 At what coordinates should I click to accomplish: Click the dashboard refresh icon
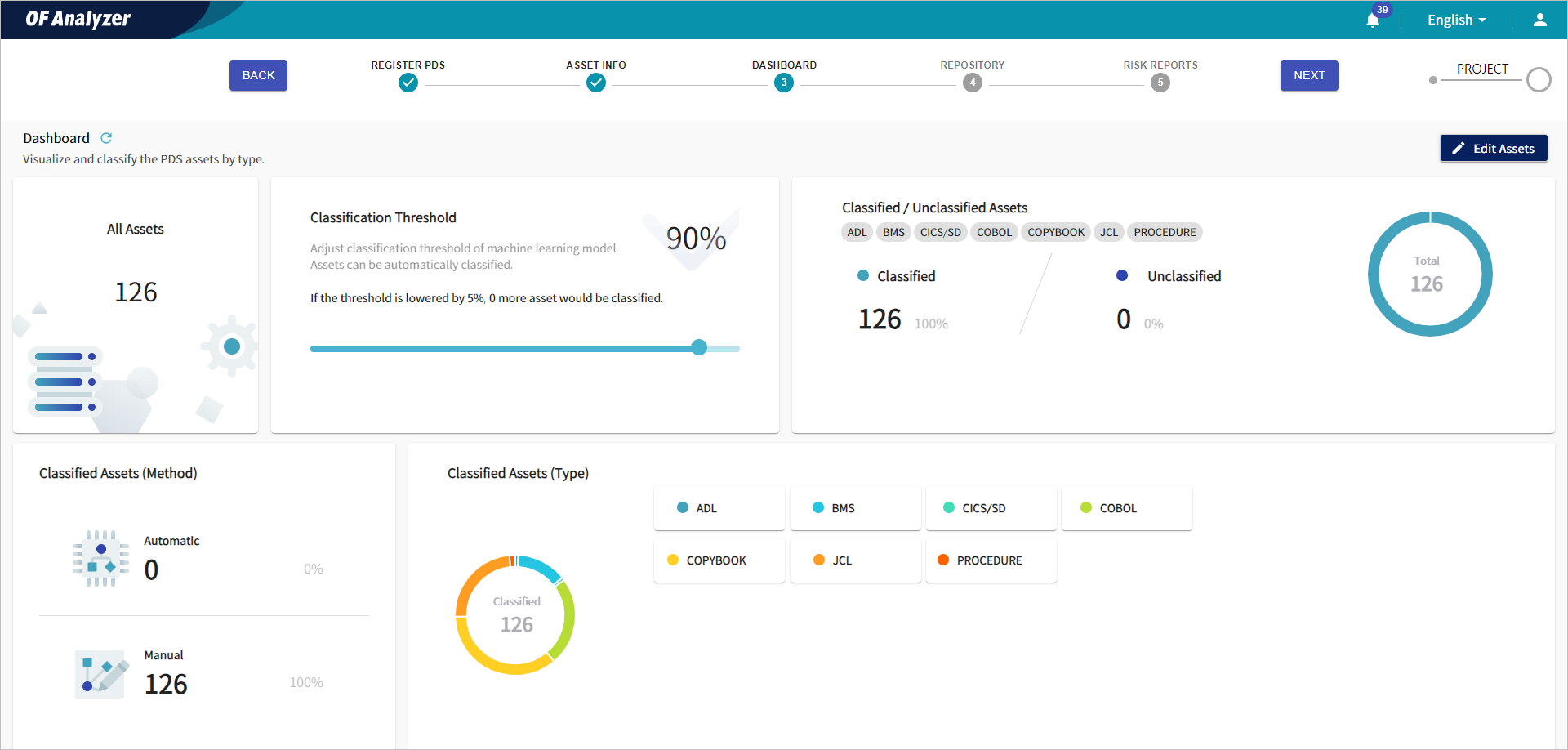point(106,138)
